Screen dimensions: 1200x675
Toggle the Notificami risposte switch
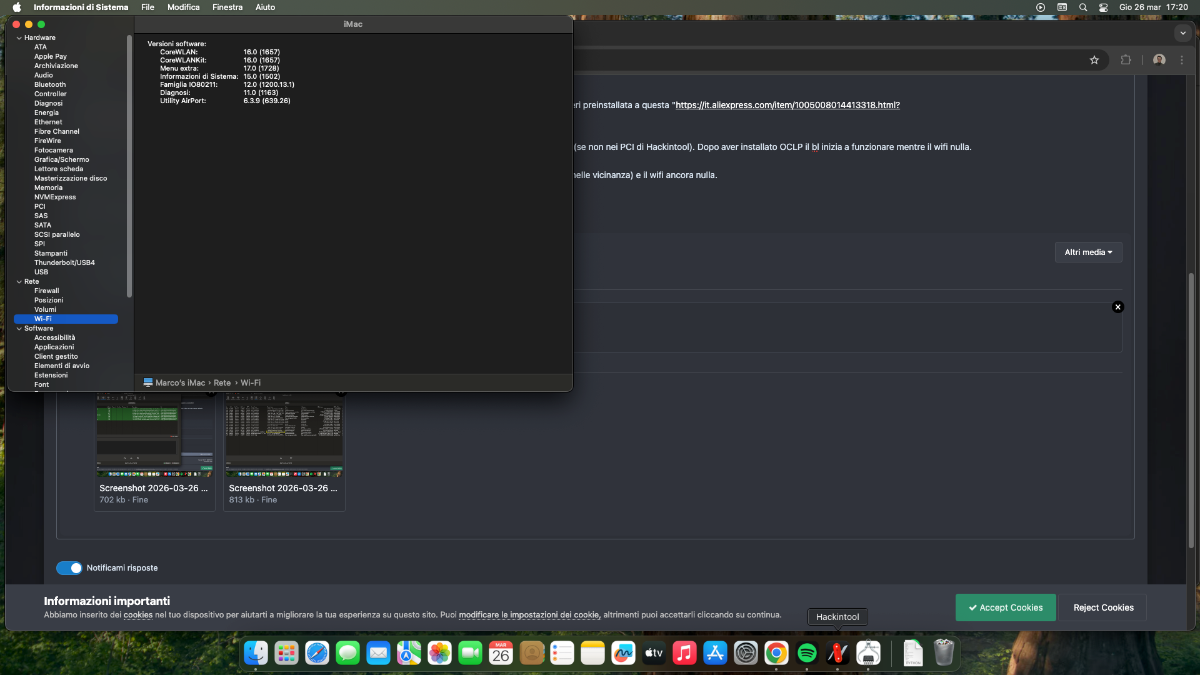pyautogui.click(x=69, y=568)
